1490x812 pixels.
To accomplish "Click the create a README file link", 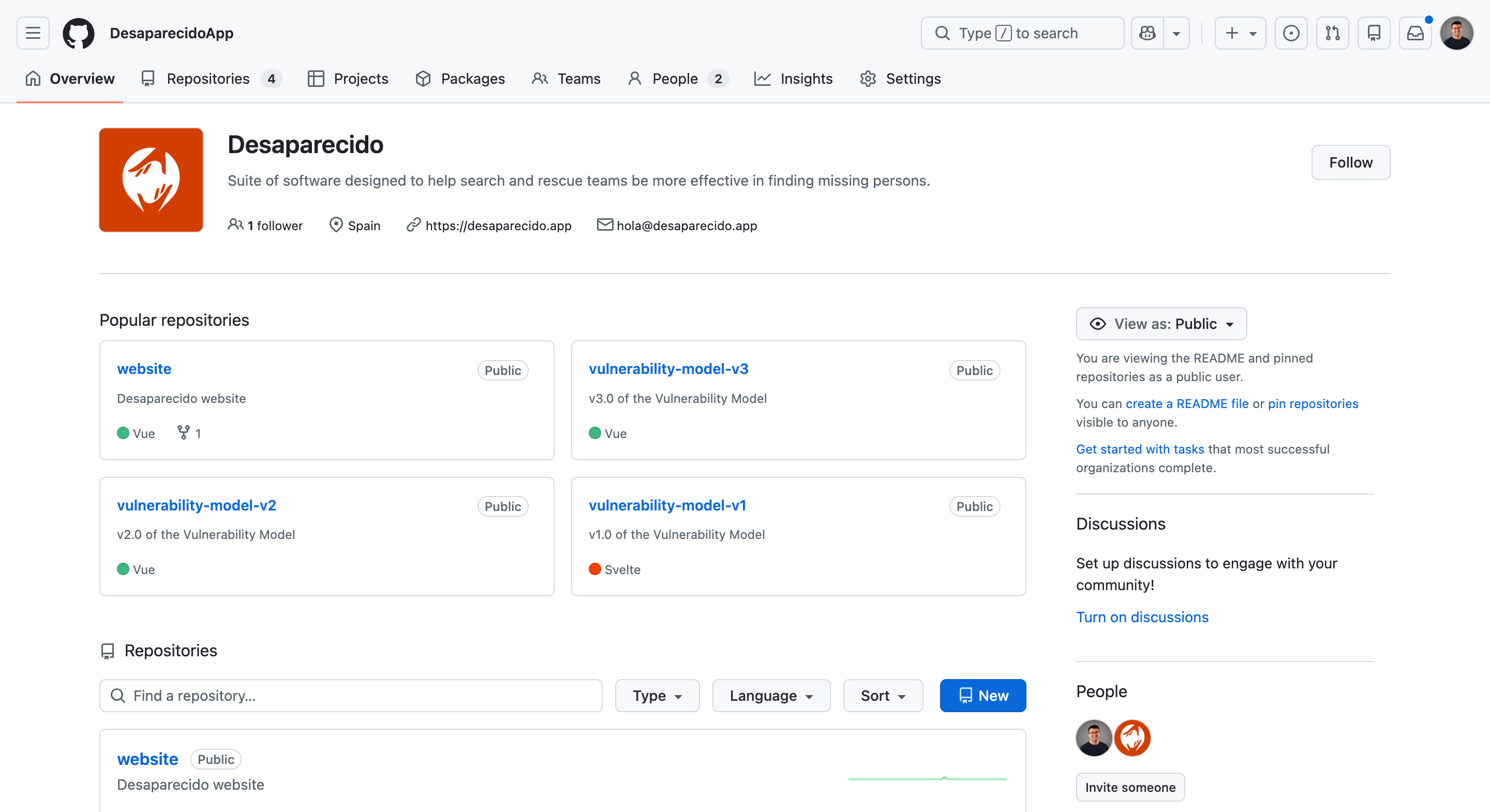I will point(1187,404).
